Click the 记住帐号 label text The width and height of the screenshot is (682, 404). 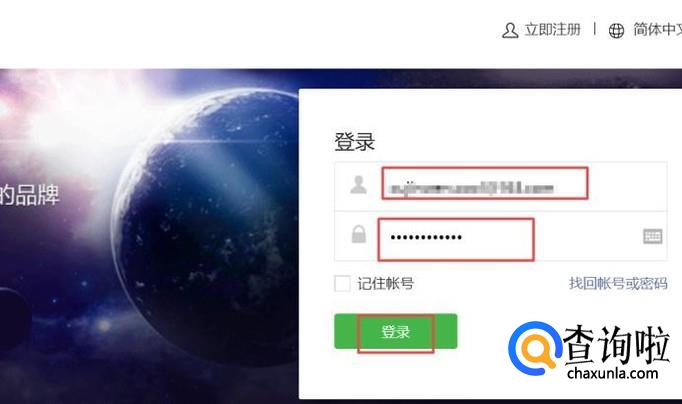[385, 284]
